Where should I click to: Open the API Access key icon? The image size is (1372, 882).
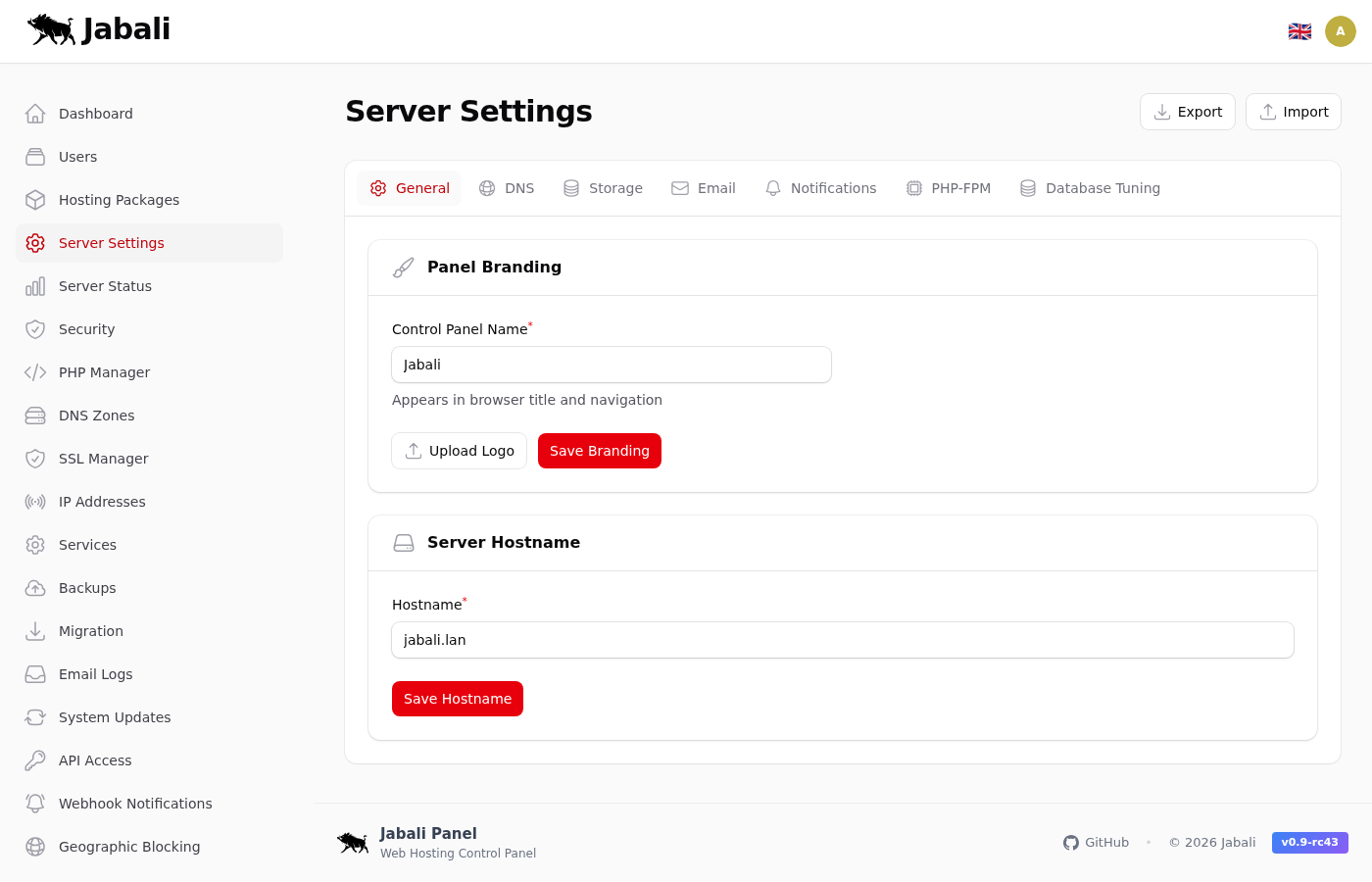(35, 760)
